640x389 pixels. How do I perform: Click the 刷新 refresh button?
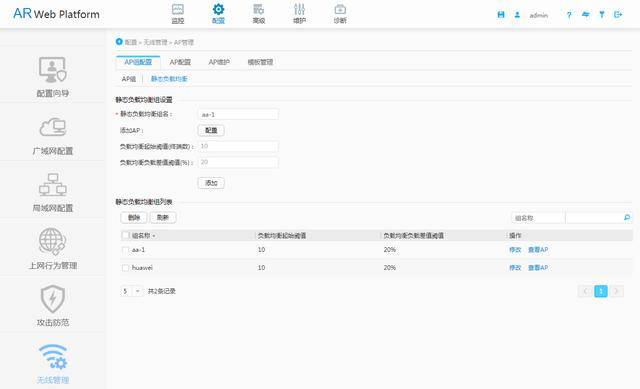pos(163,218)
